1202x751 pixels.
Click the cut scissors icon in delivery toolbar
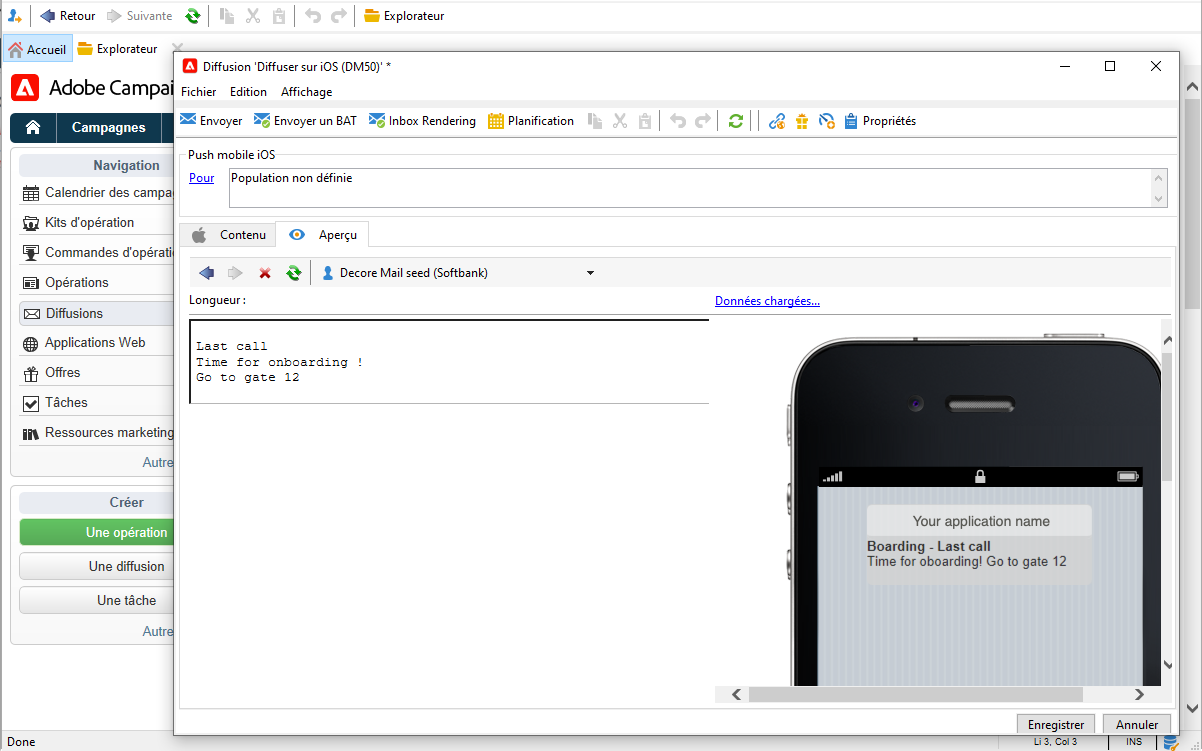click(x=620, y=121)
